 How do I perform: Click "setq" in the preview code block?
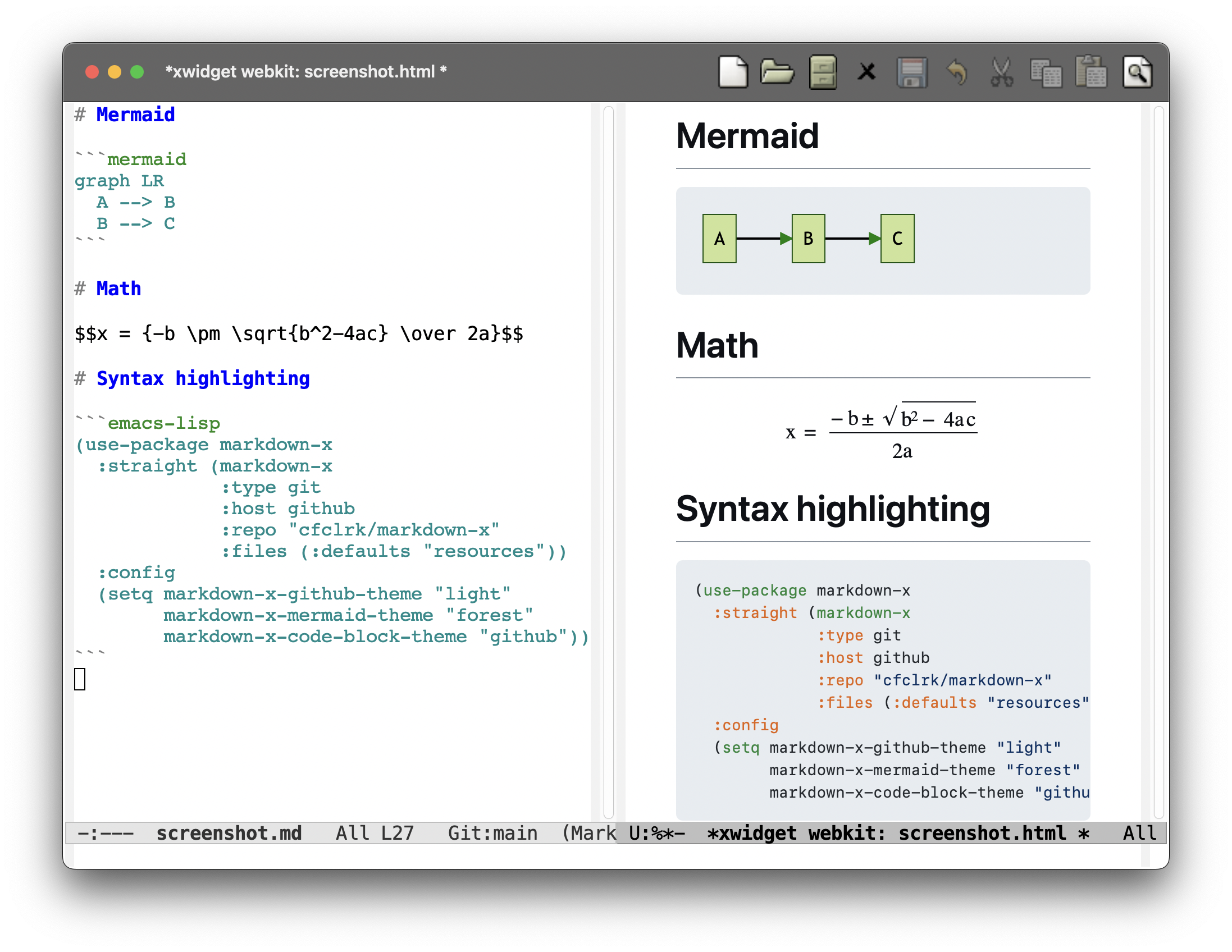[741, 748]
